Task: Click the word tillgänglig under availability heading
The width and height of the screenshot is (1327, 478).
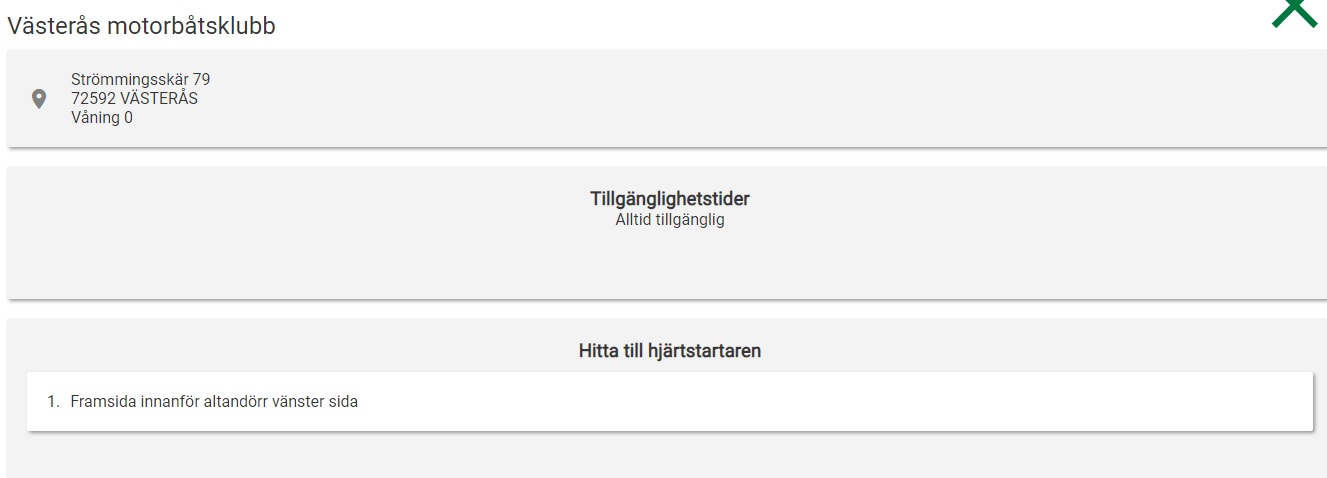Action: point(690,220)
